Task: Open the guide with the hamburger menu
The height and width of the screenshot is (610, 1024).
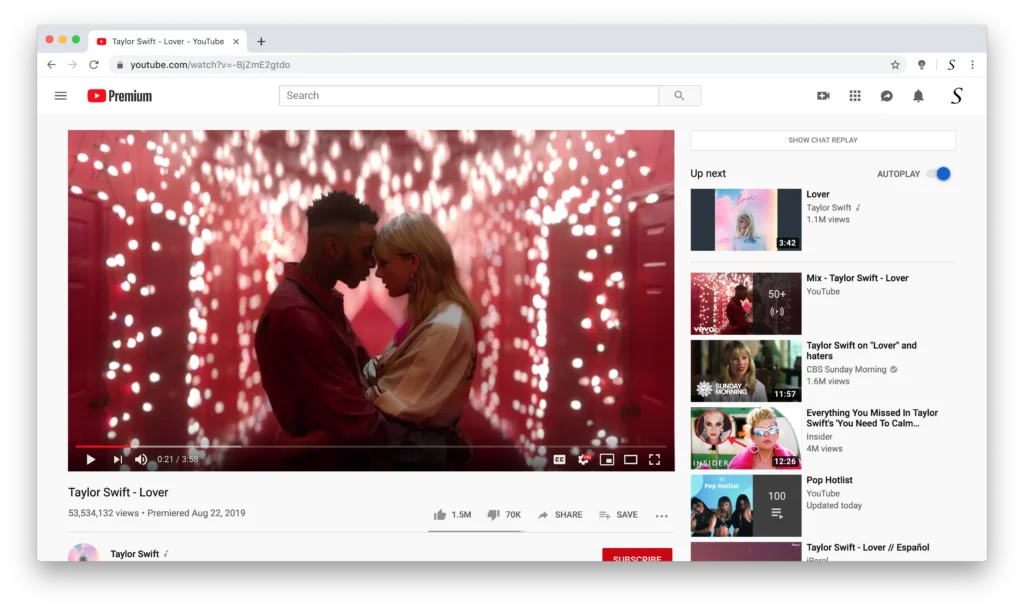Action: 60,95
